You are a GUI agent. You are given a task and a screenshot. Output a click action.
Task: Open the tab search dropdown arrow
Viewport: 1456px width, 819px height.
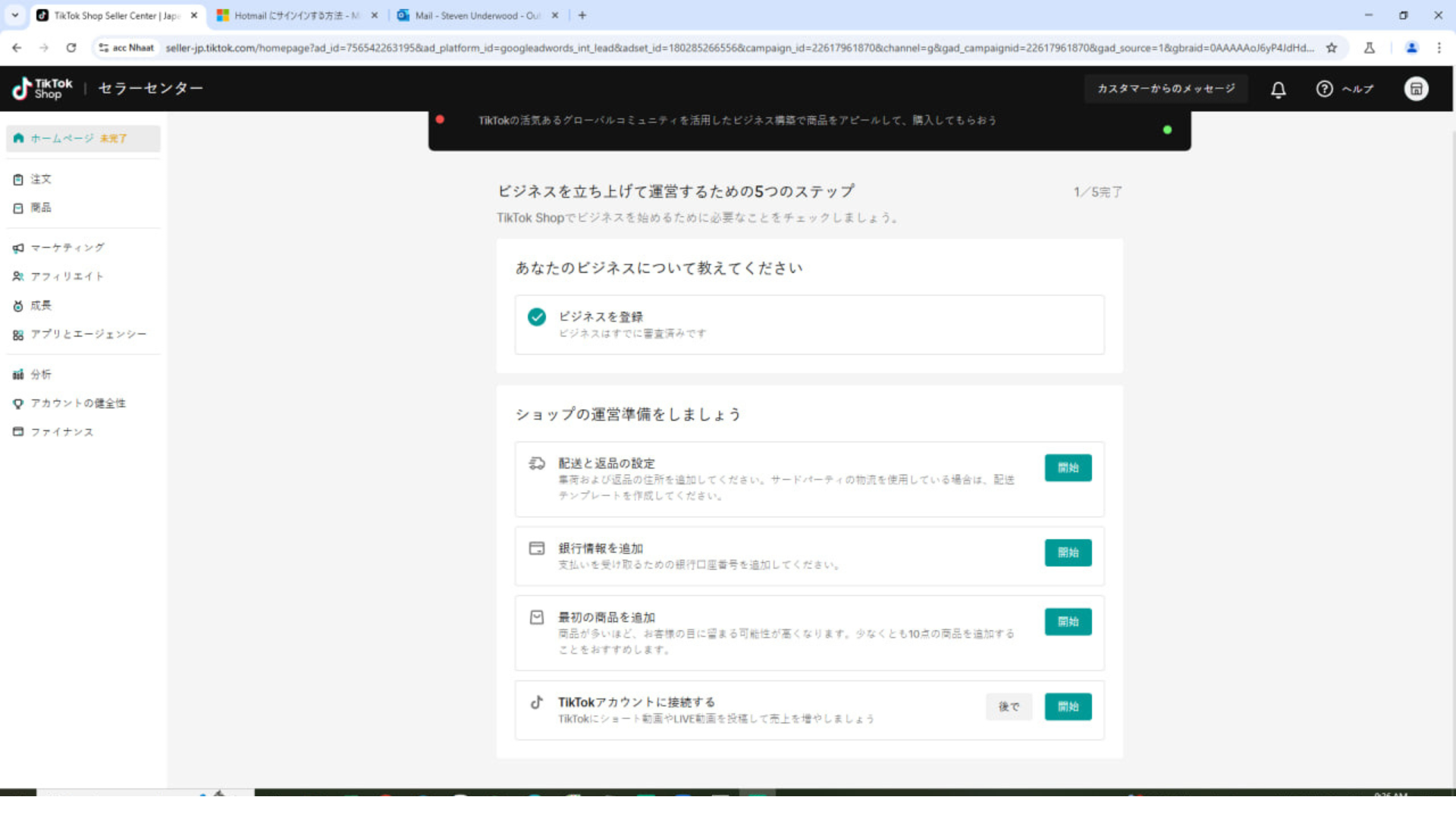[14, 15]
